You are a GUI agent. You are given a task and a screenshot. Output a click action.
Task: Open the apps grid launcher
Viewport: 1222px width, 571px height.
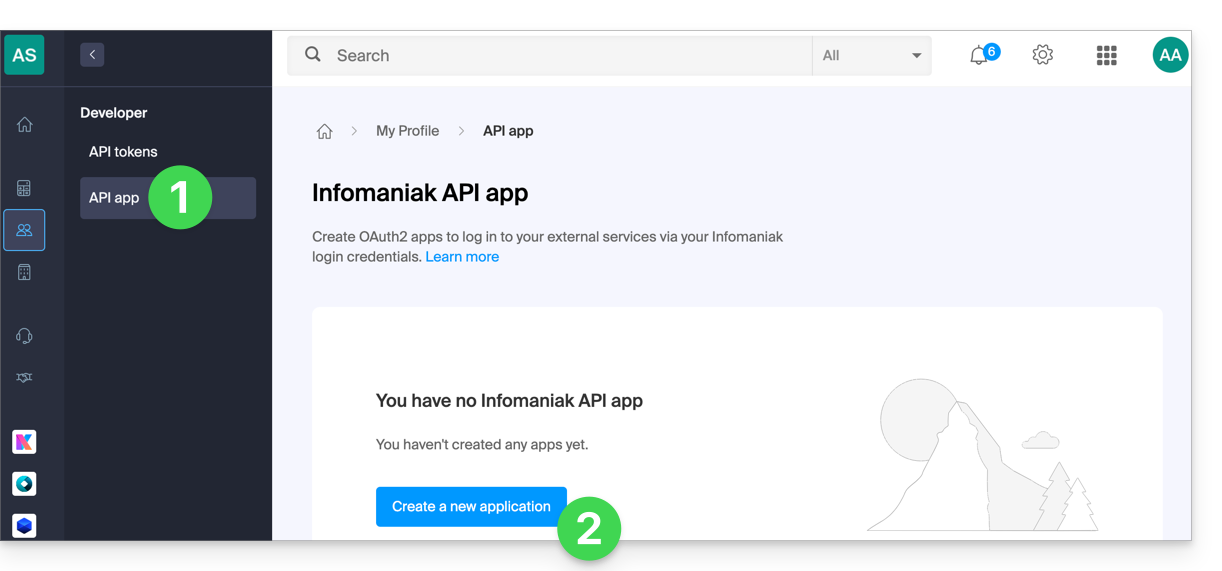click(x=1106, y=56)
